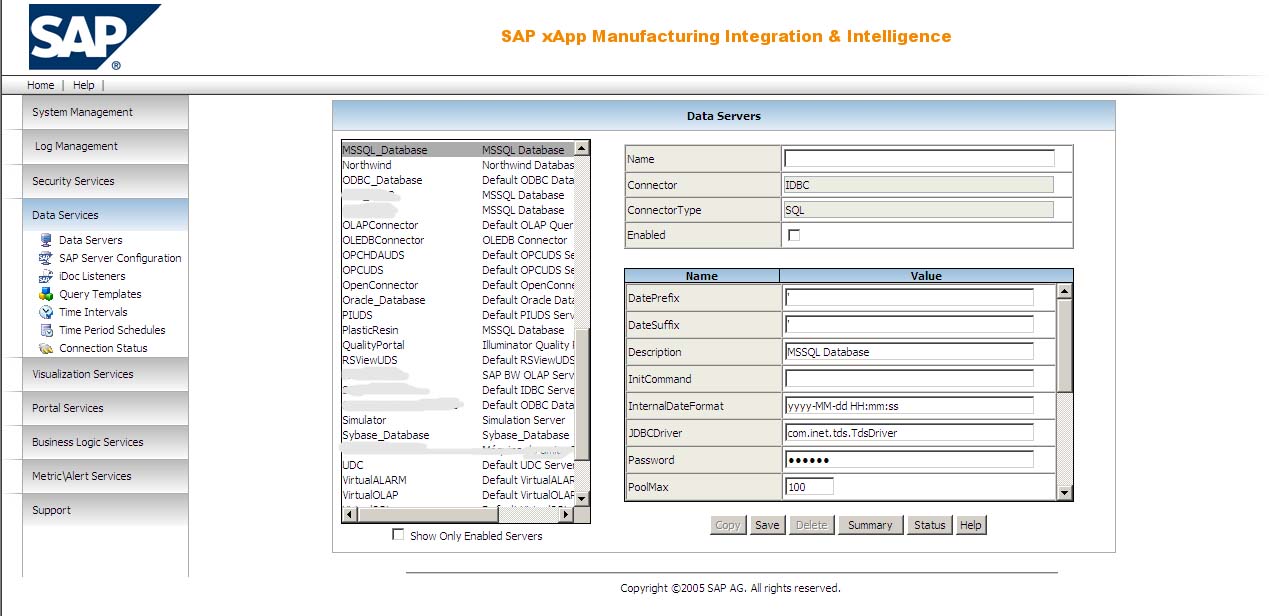The height and width of the screenshot is (616, 1269).
Task: Click inside the JDBCDriver value field
Action: pyautogui.click(x=908, y=432)
